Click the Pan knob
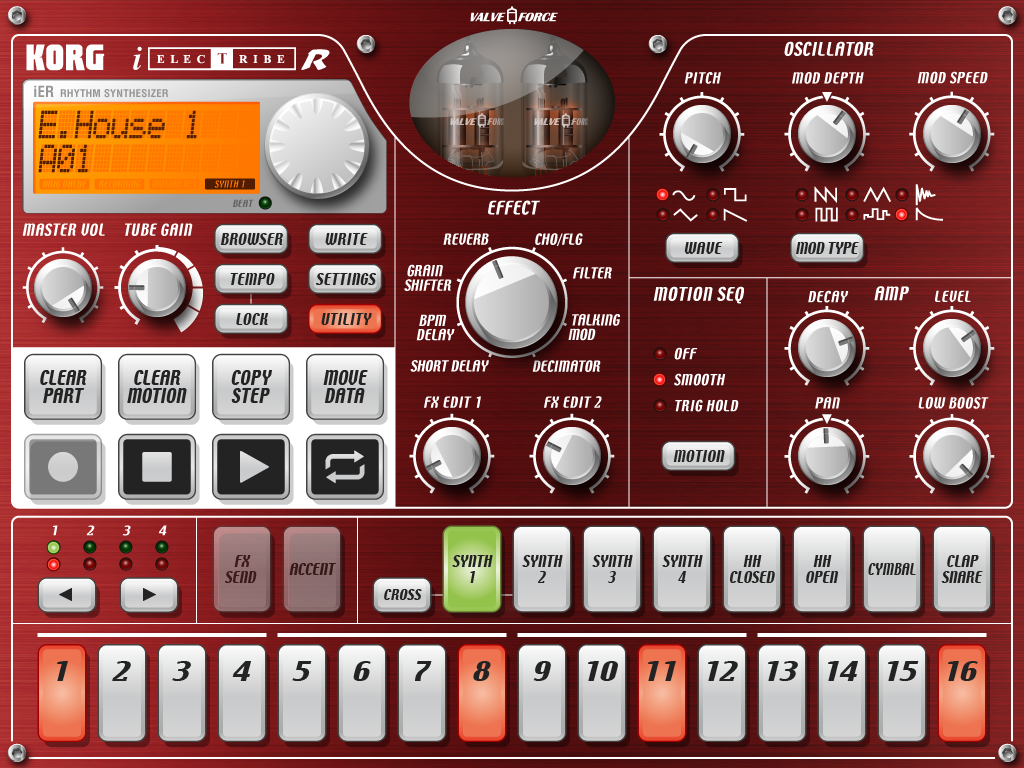Screen dimensions: 1024x768 tap(827, 456)
